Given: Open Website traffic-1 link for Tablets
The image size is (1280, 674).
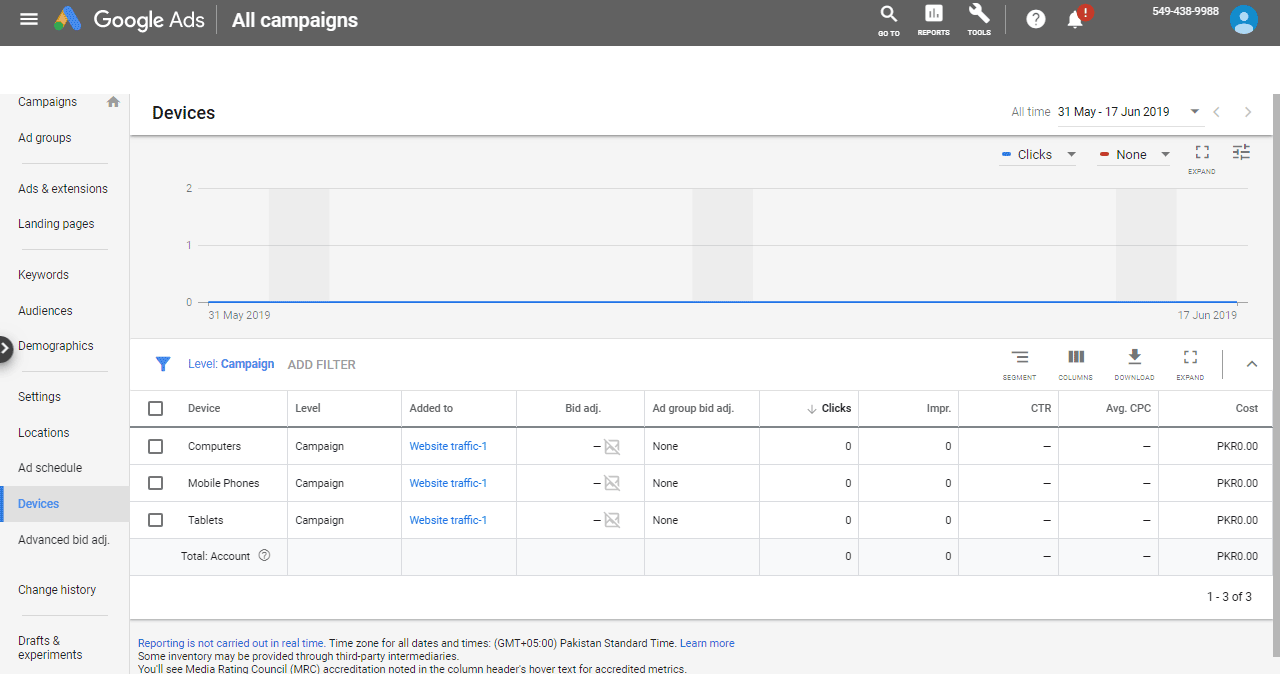Looking at the screenshot, I should click(448, 520).
